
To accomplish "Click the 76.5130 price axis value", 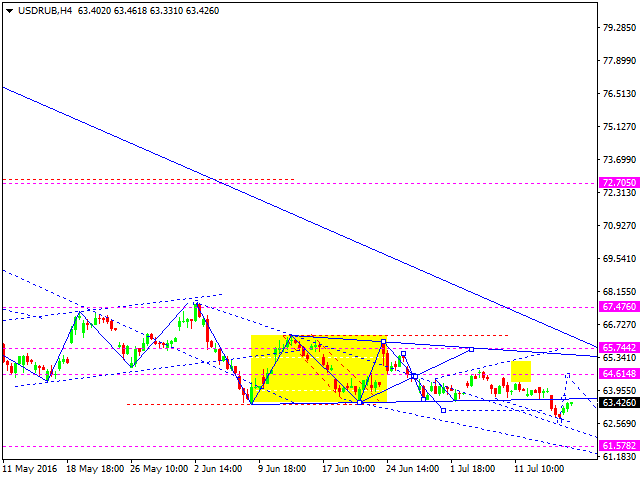I will coord(619,93).
